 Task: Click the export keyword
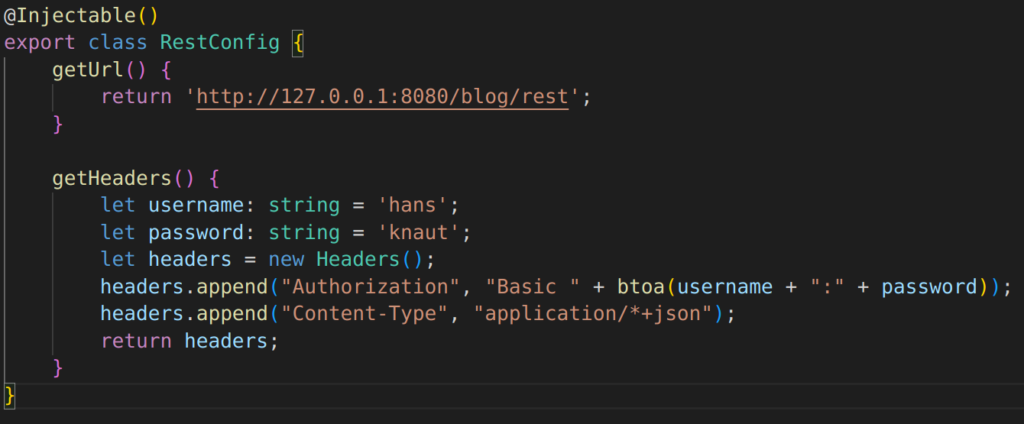[40, 42]
